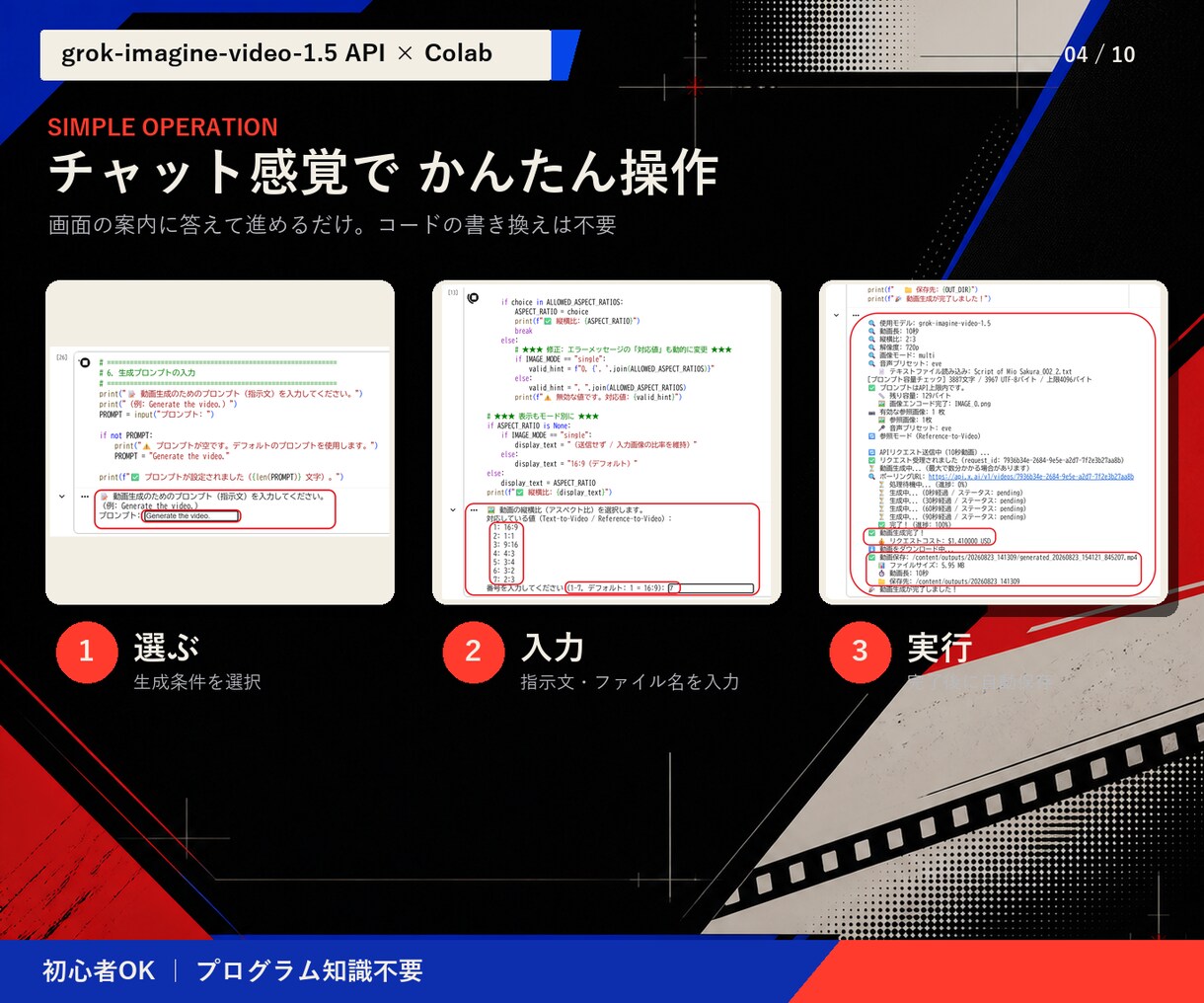
Task: Run the aspect ratio cell containing ALLOWED_ASPECT_RATIOS
Action: click(x=473, y=298)
